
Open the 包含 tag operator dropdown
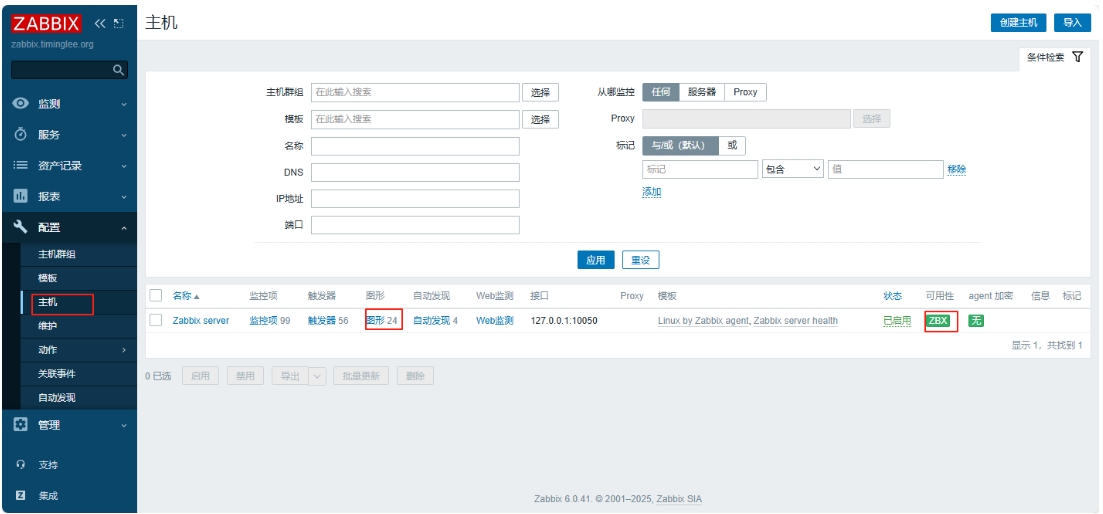(793, 169)
